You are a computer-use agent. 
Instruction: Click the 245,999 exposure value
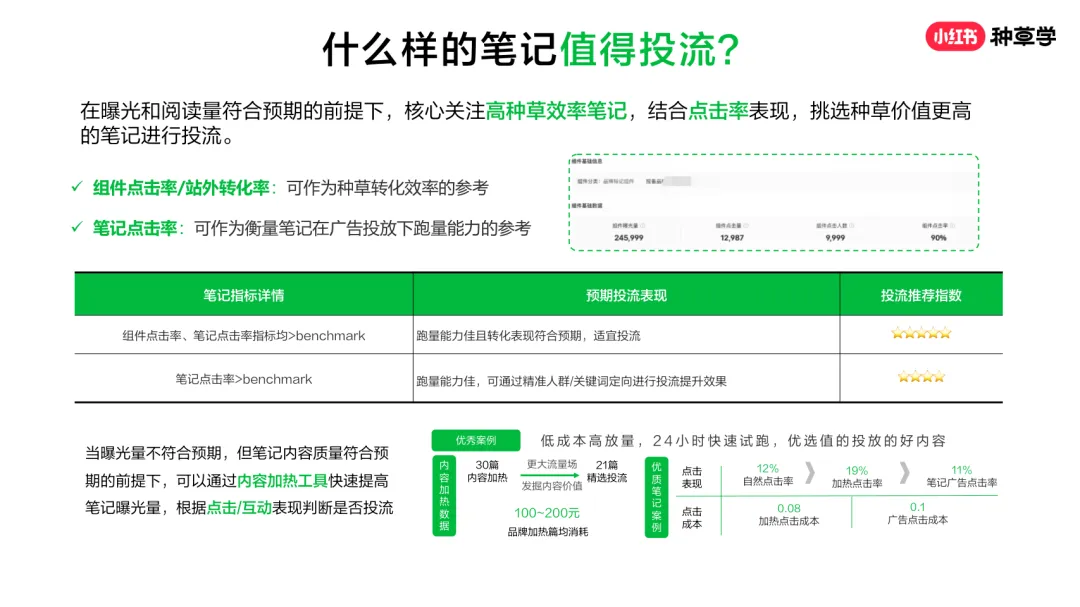pyautogui.click(x=628, y=238)
